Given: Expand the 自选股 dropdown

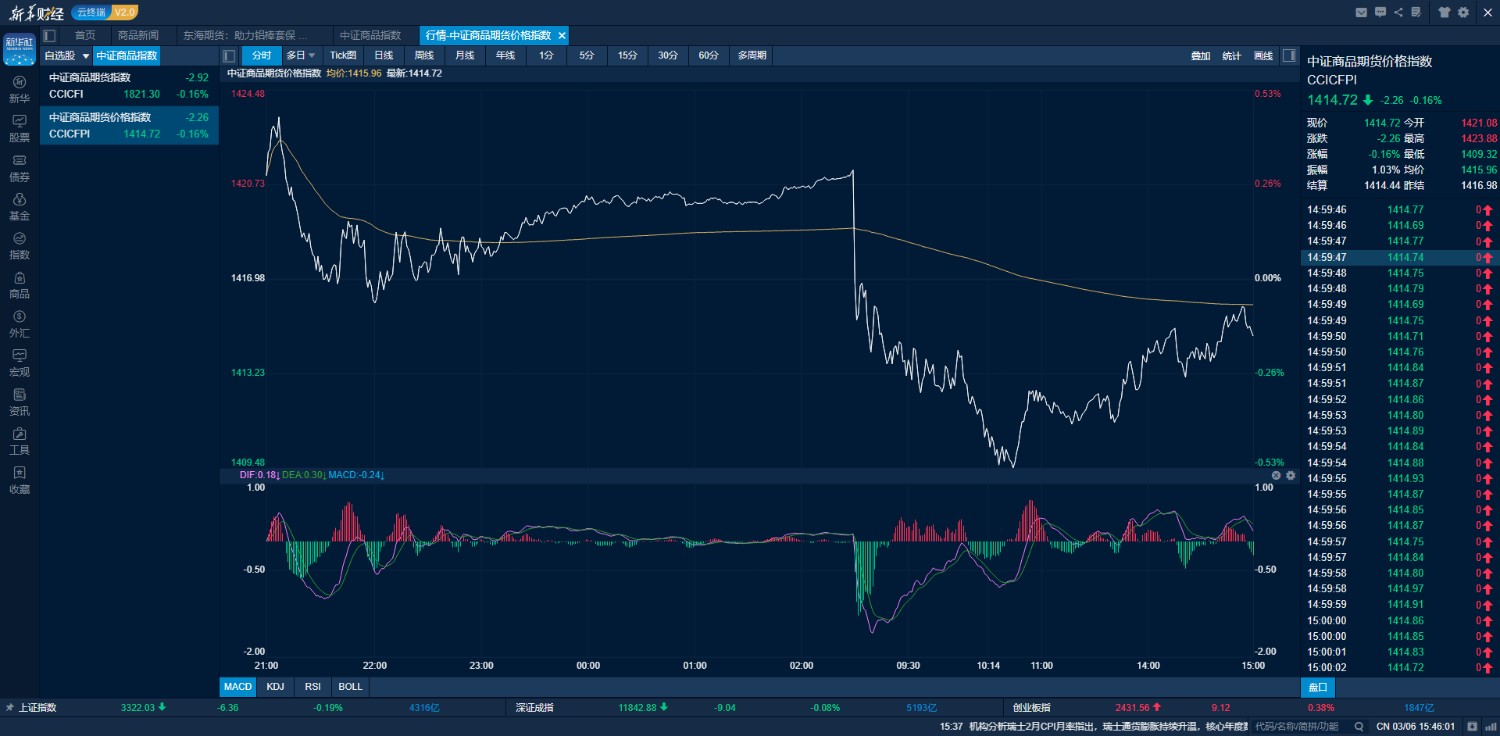Looking at the screenshot, I should pyautogui.click(x=85, y=56).
